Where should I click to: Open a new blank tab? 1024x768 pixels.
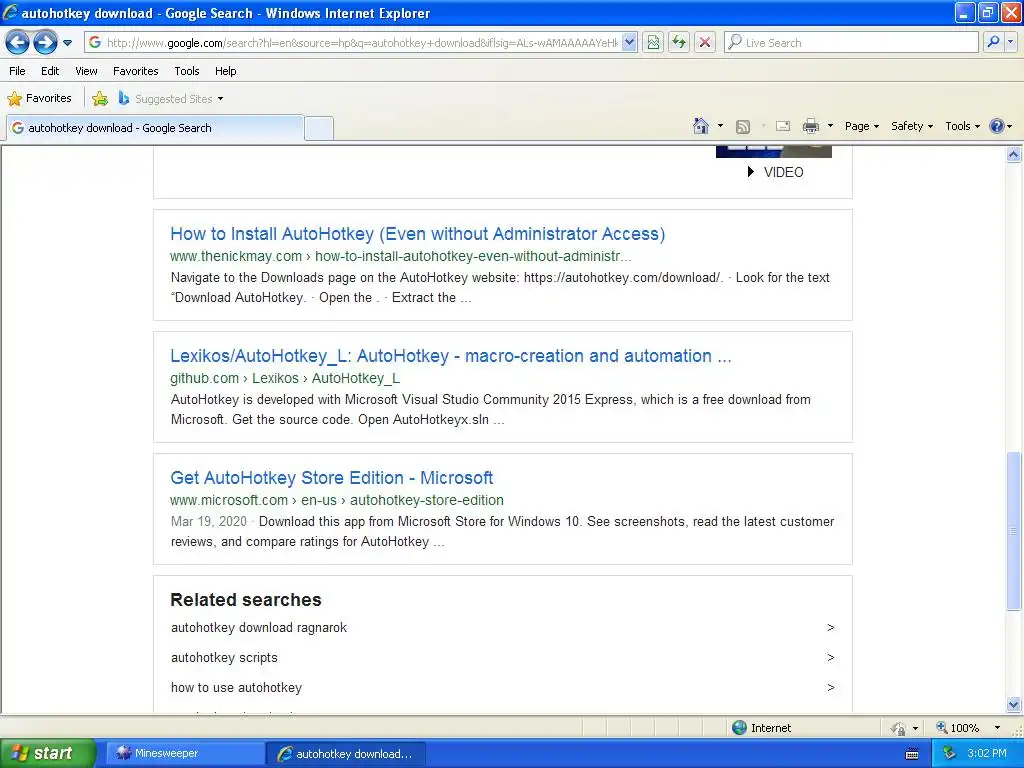[319, 128]
